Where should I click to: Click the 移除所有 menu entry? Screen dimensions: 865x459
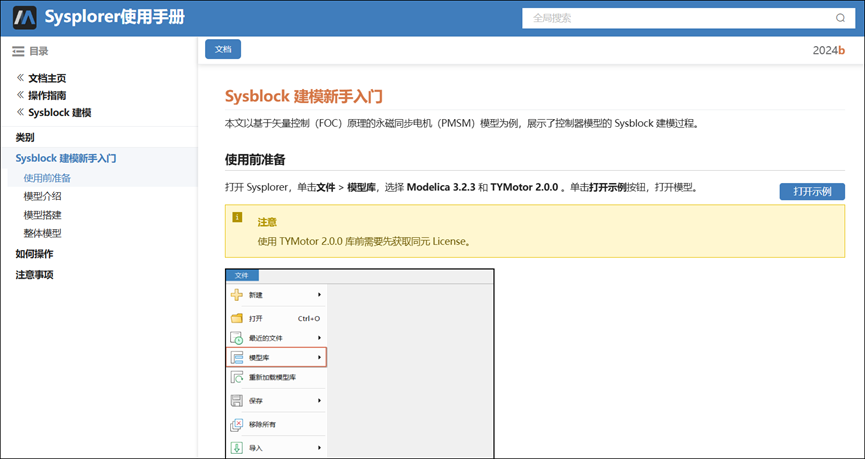pyautogui.click(x=276, y=425)
